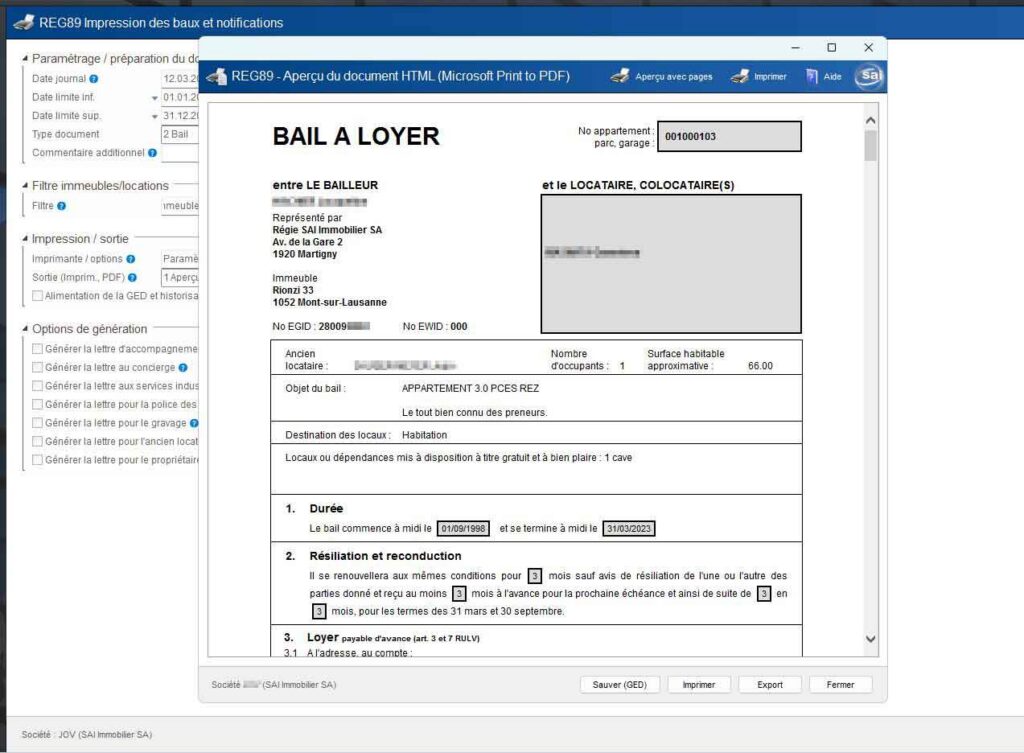Click the main window REG89 printer icon
Screen dimensions: 1024x753
(x=24, y=22)
